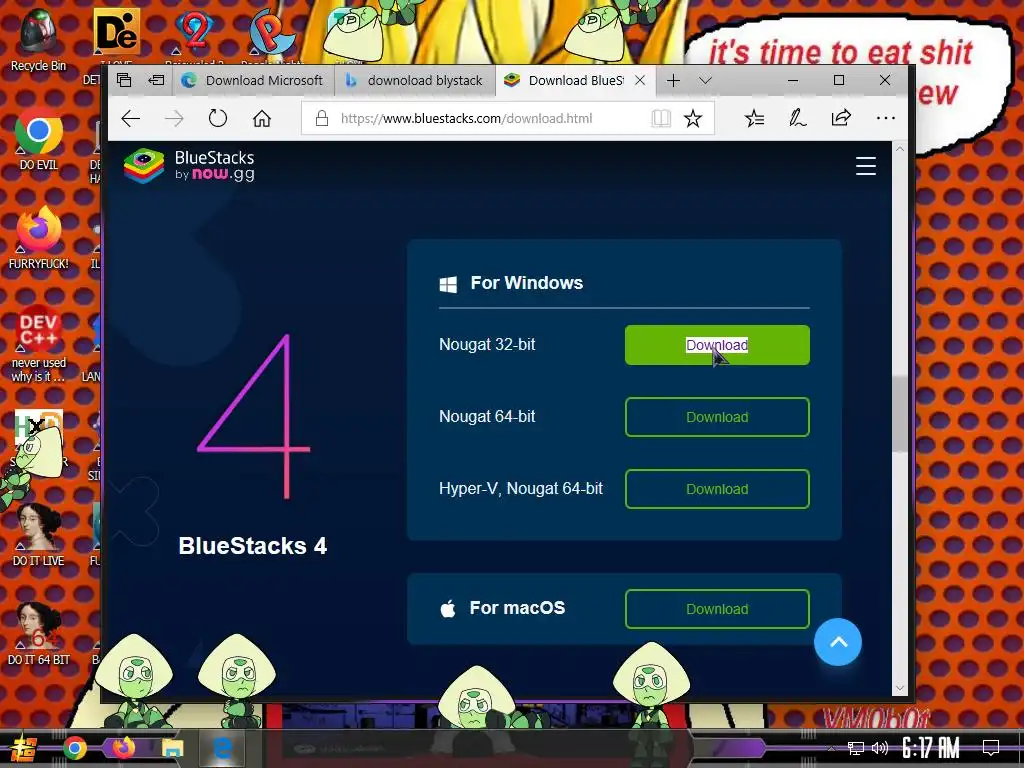Refresh the BlueStacks download page
This screenshot has height=768, width=1024.
pyautogui.click(x=217, y=118)
